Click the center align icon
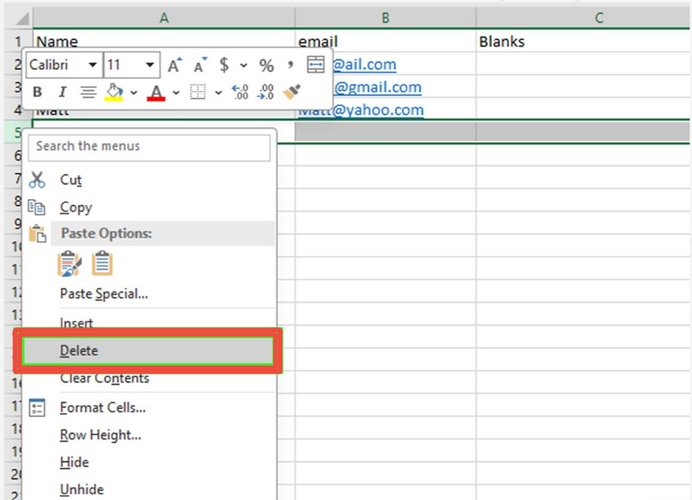 click(x=88, y=92)
